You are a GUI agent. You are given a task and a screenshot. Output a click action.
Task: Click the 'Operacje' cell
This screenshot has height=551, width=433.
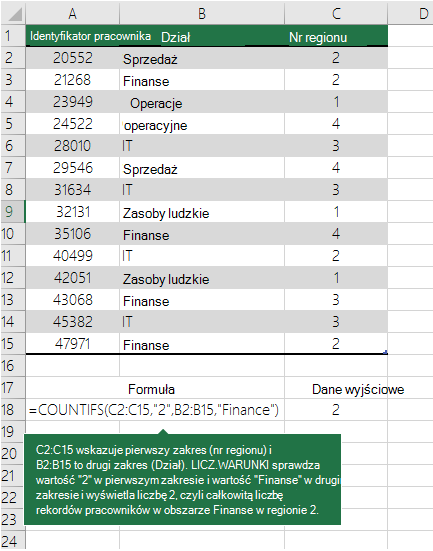202,103
